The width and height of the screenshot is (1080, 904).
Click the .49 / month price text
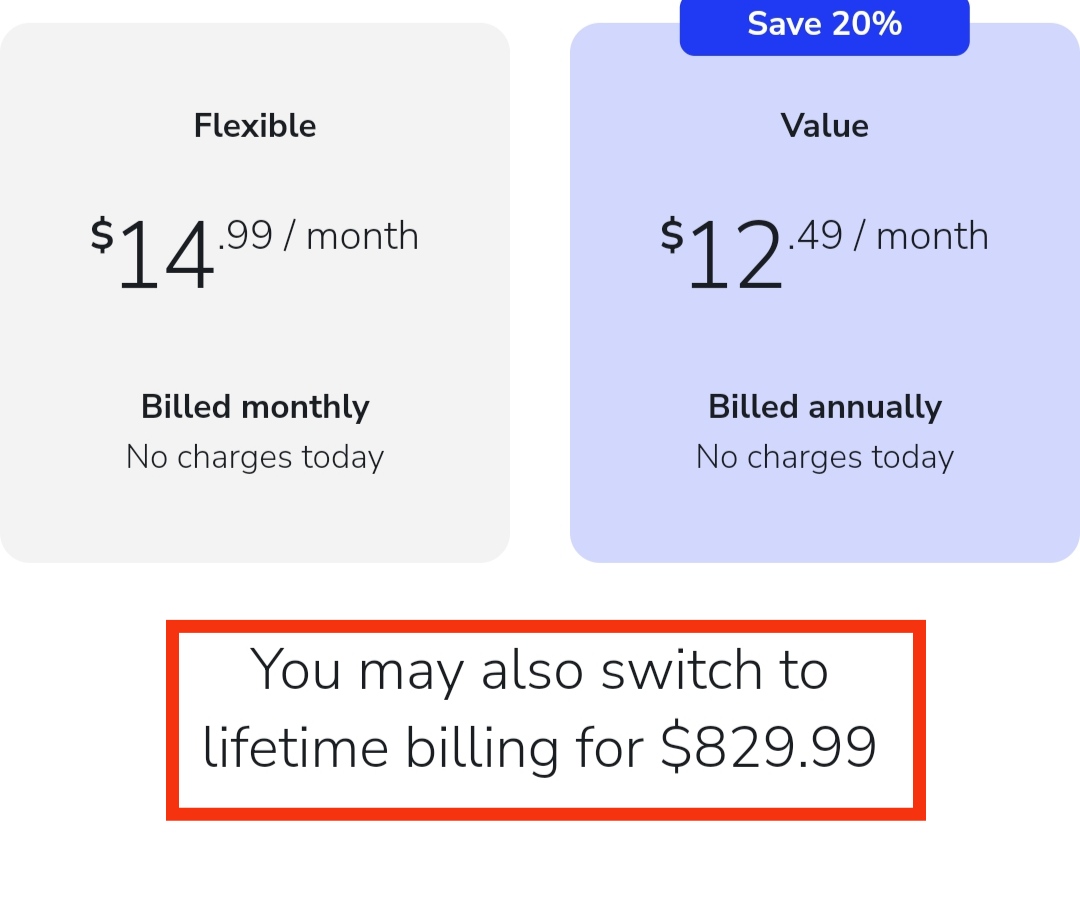pos(888,237)
